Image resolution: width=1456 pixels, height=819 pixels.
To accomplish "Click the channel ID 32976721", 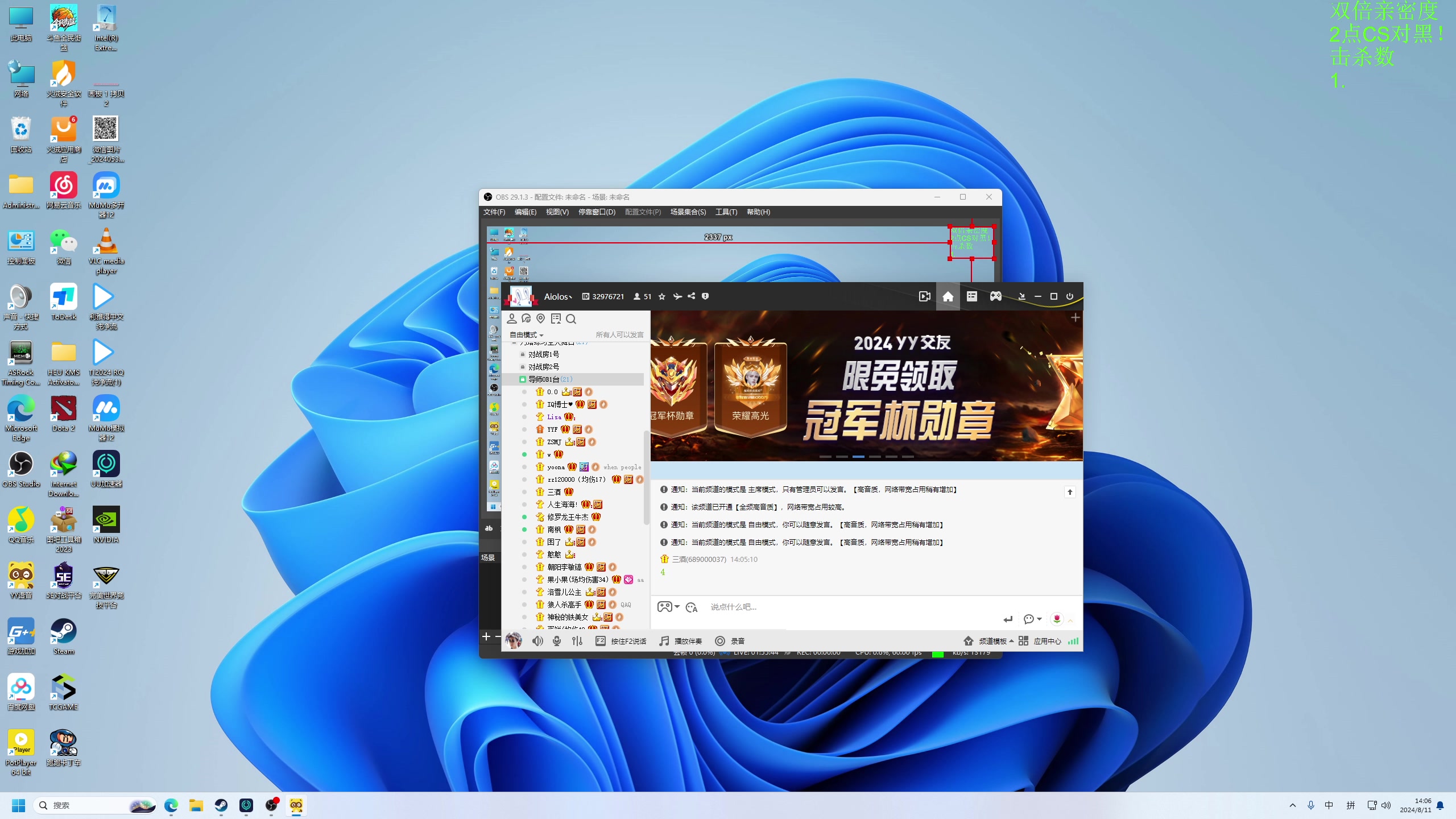I will [x=603, y=296].
